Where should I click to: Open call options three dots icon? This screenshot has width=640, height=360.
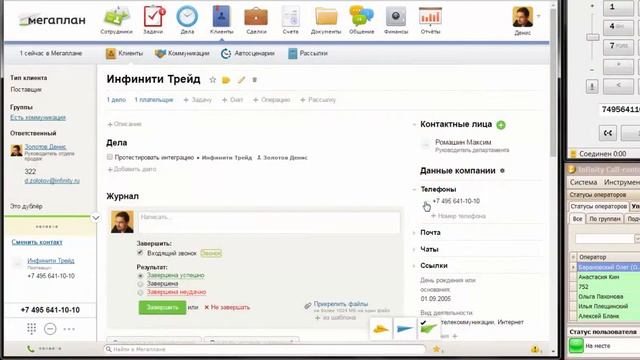click(69, 329)
